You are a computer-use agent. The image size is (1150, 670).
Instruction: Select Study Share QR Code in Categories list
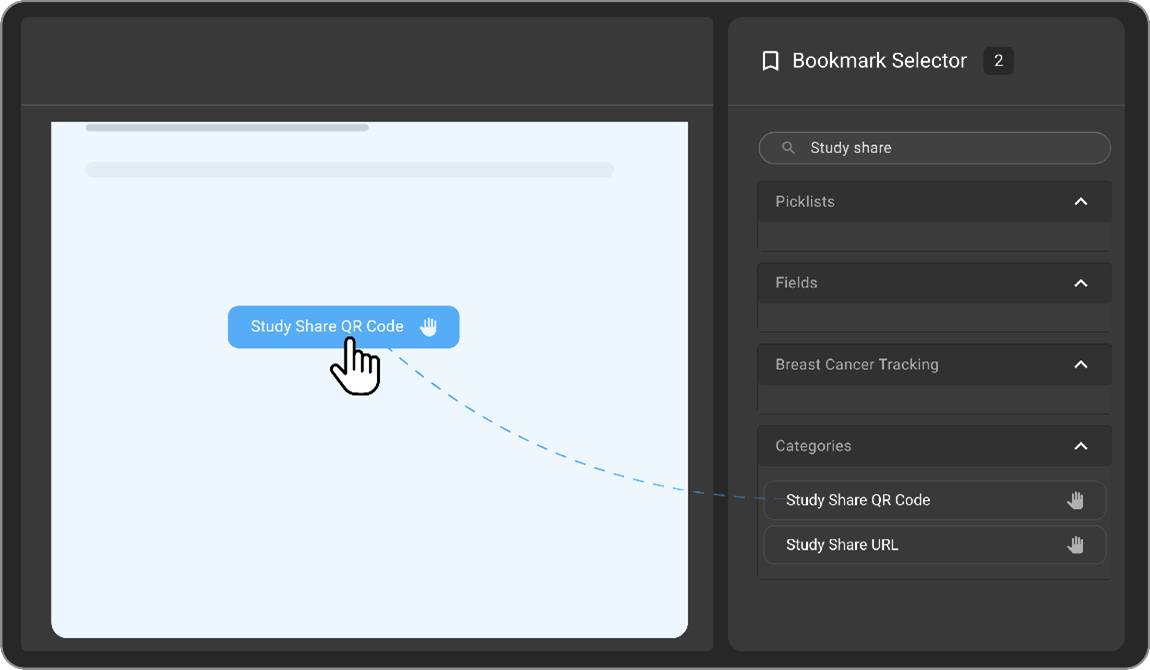click(x=858, y=500)
